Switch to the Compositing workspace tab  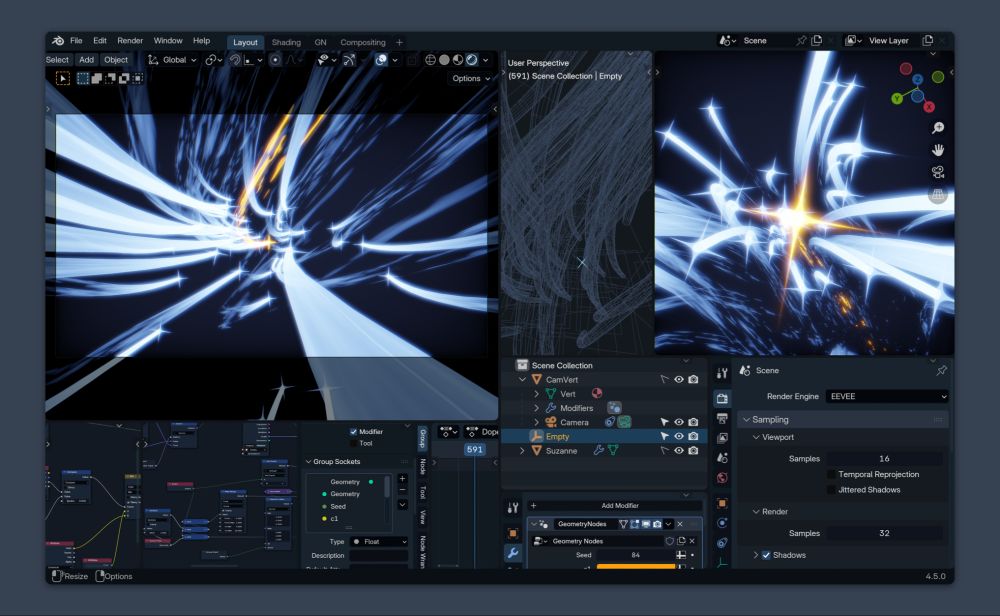coord(363,42)
